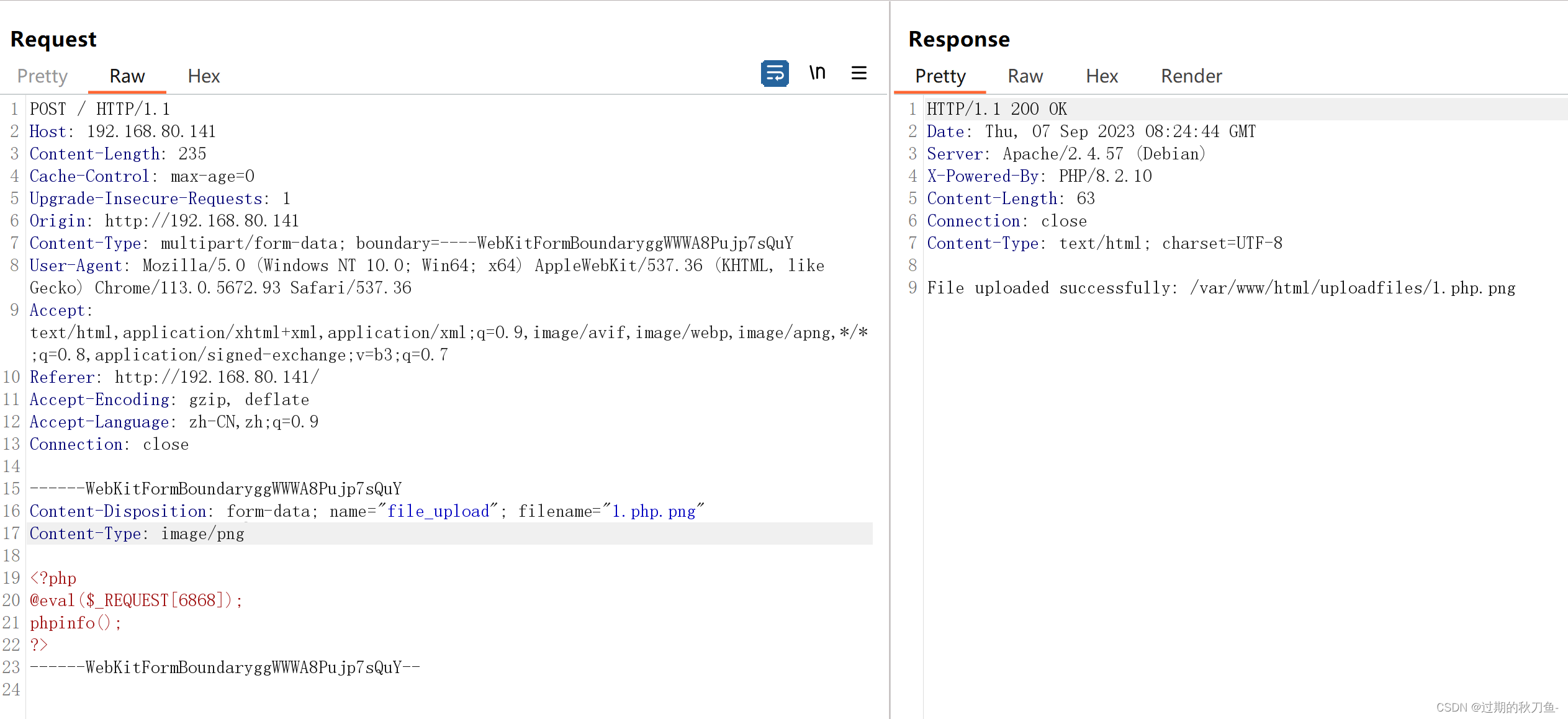
Task: Open the Request Hex tab
Action: coord(204,76)
